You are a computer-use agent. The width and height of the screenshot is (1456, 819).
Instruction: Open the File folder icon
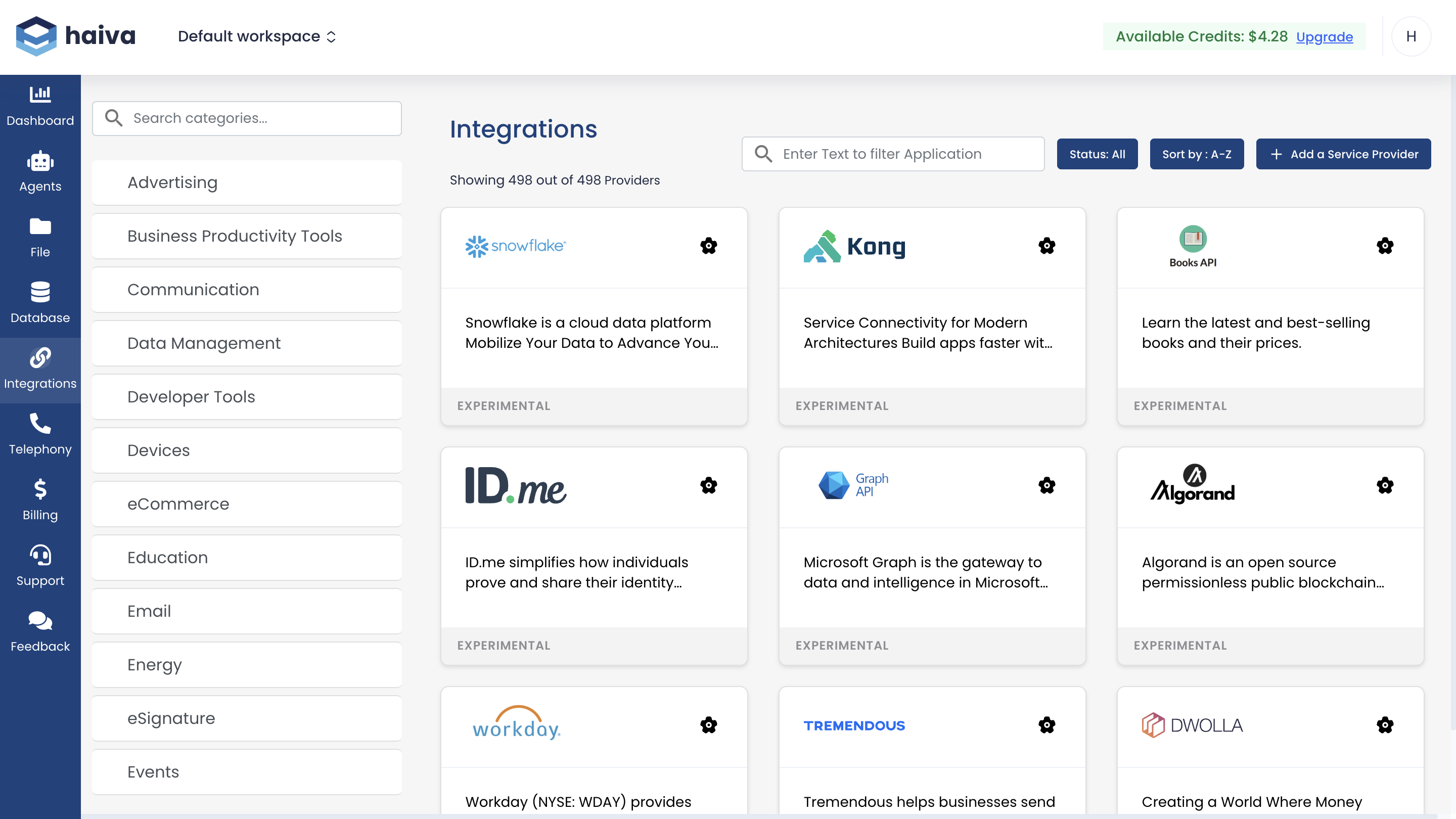point(40,226)
